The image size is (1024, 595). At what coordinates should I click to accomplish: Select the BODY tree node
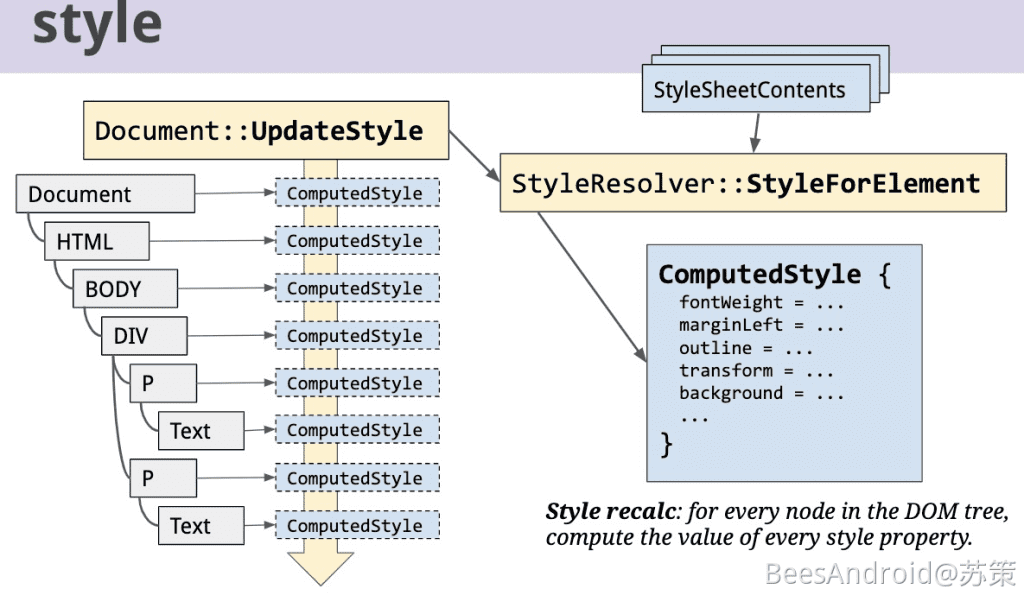[x=124, y=289]
